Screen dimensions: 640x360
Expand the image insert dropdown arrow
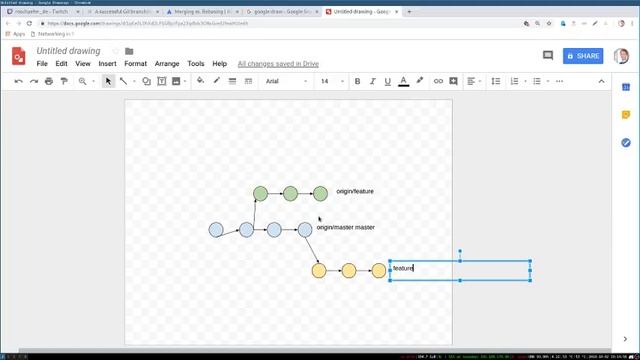pos(185,81)
